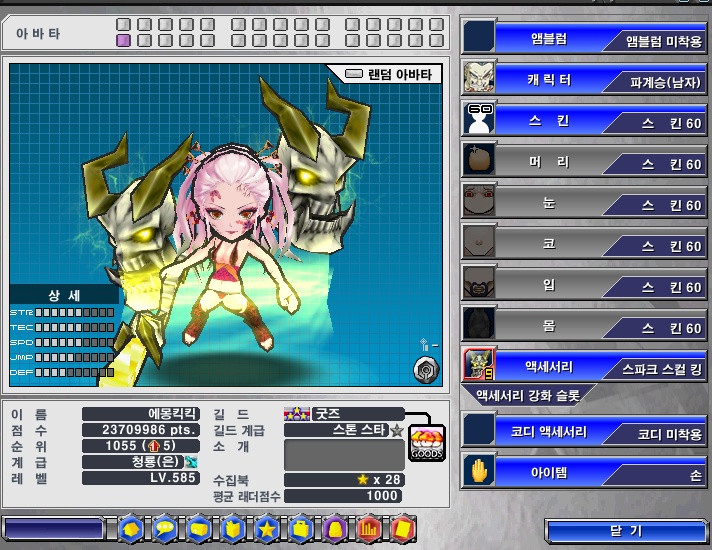Click the eyes part thumbnail icon

[479, 200]
